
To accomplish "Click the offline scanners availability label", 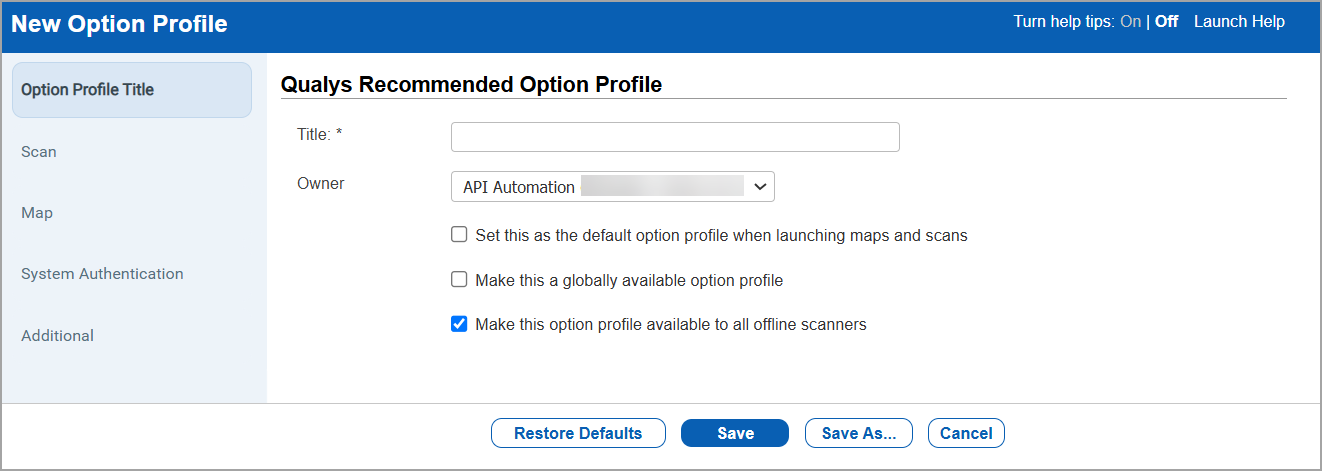I will tap(670, 325).
